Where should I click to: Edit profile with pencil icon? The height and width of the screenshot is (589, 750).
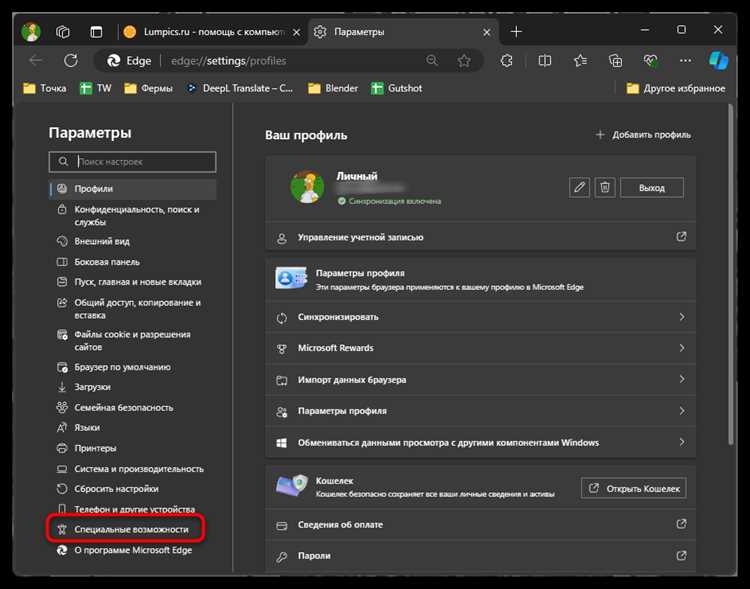tap(579, 187)
